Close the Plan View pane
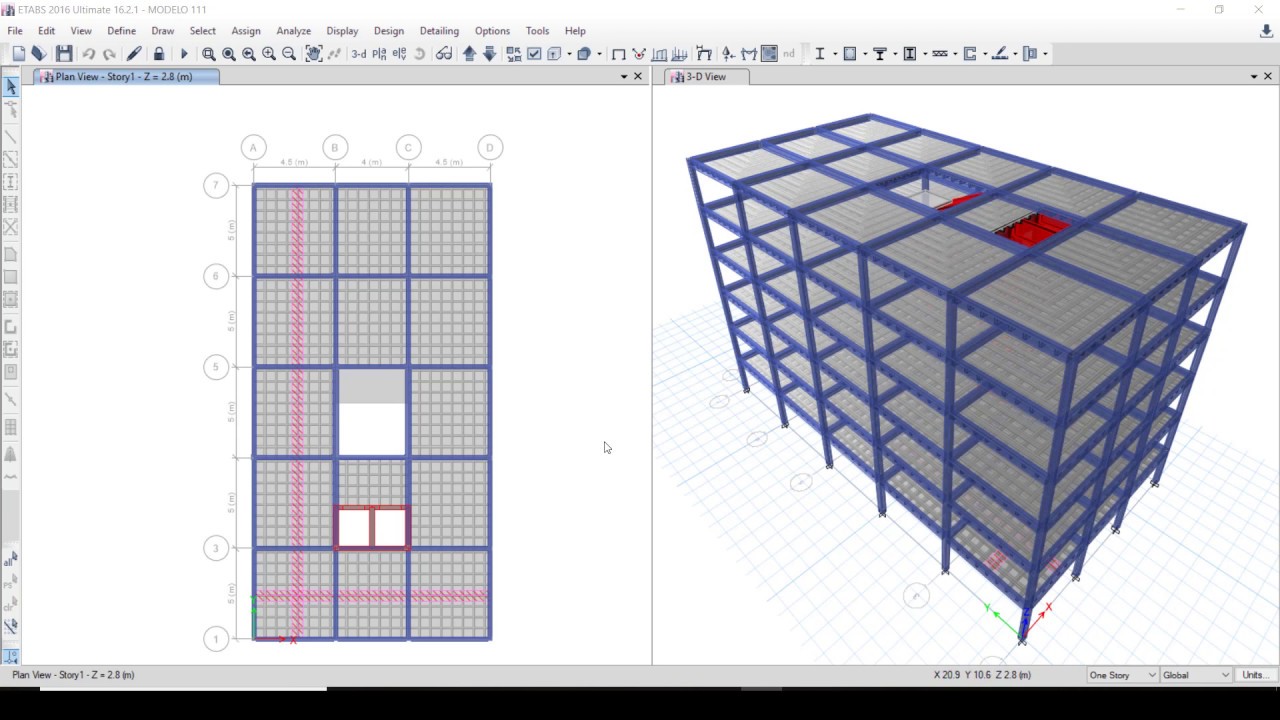 point(638,77)
